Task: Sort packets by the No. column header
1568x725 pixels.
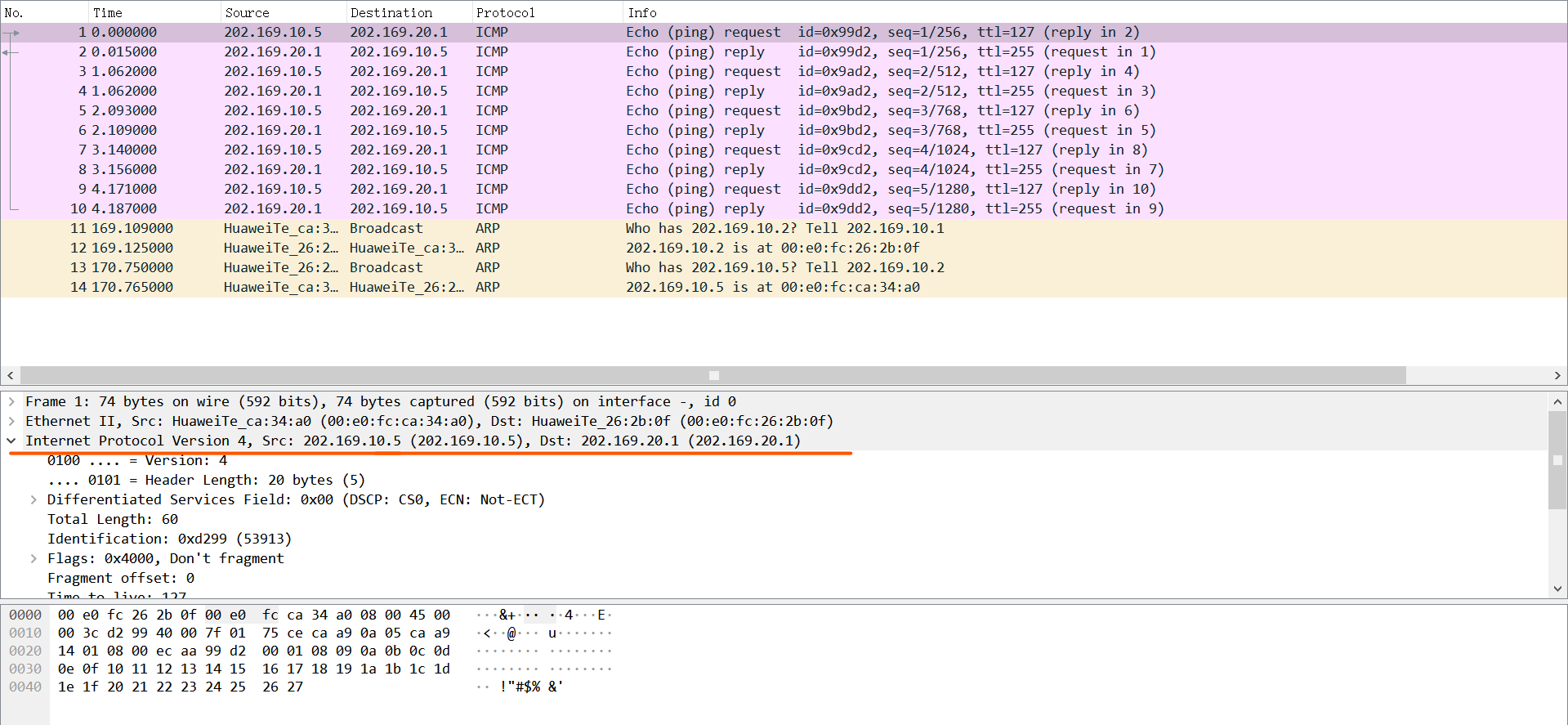Action: point(44,12)
